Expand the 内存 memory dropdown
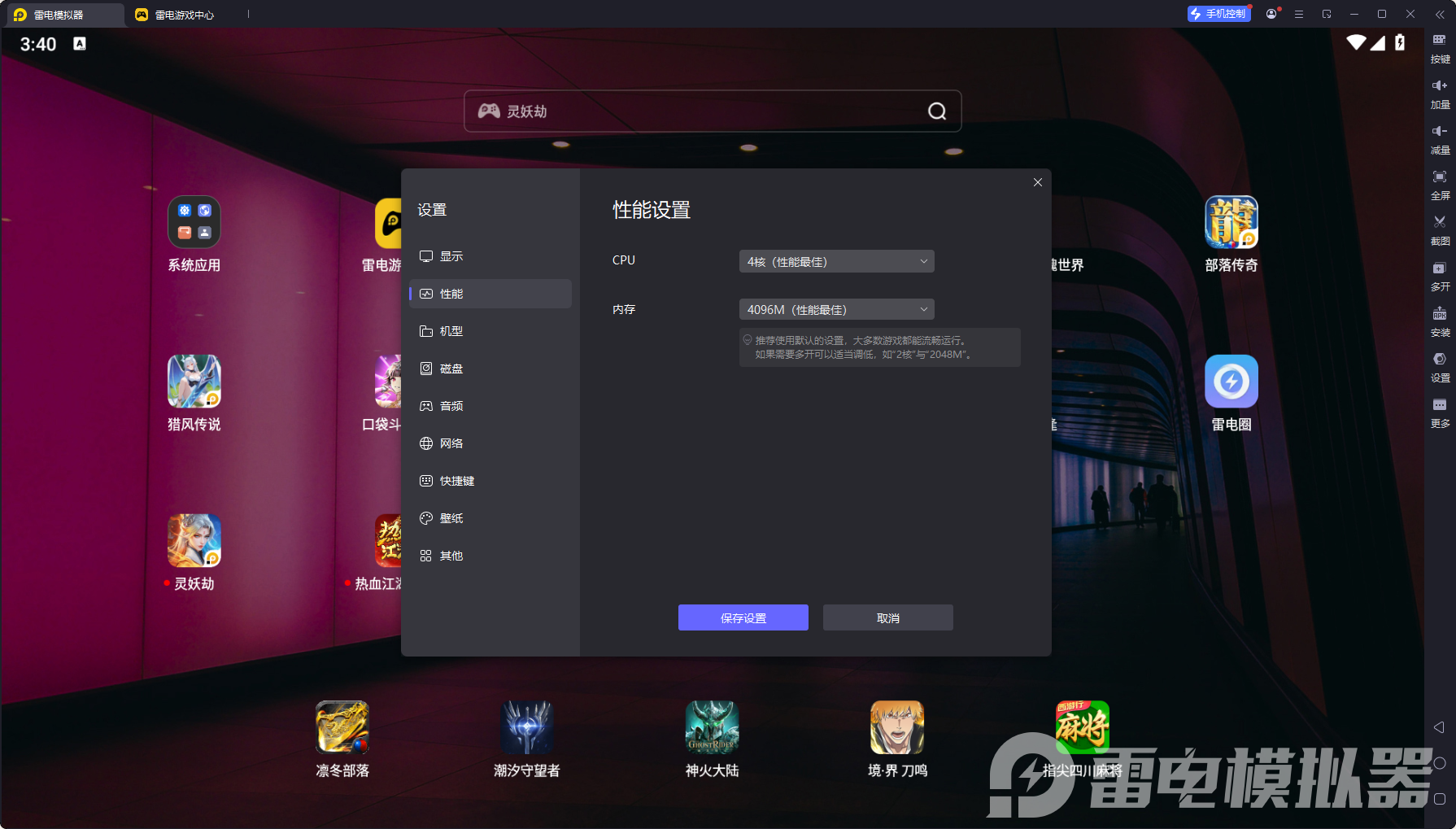This screenshot has width=1456, height=829. click(836, 309)
